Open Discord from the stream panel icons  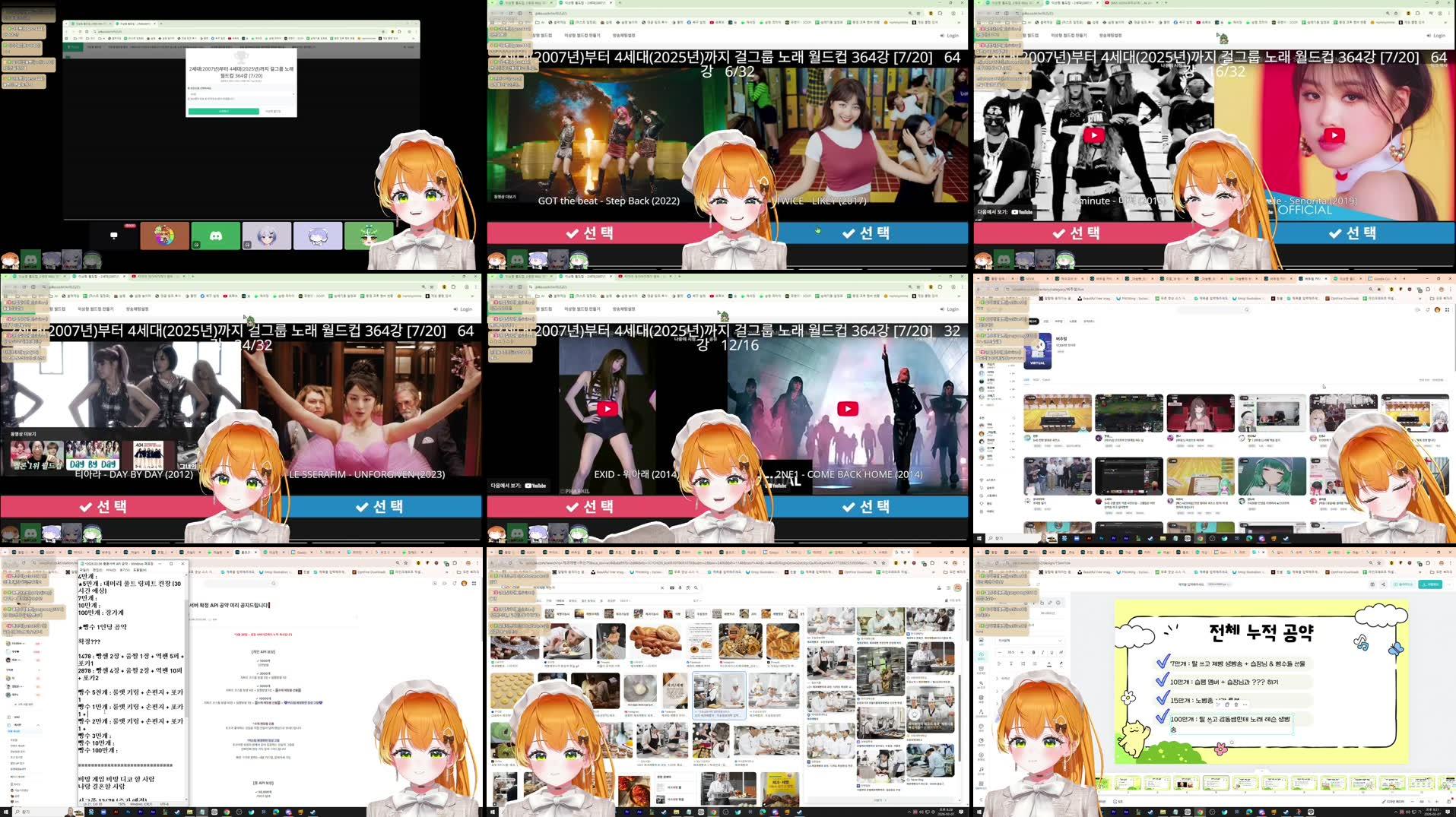click(218, 236)
